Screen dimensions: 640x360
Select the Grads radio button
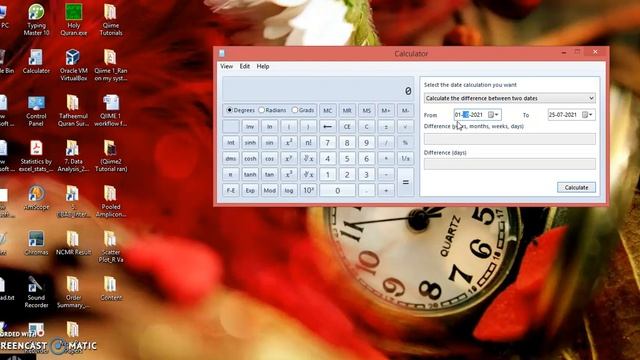[x=294, y=110]
